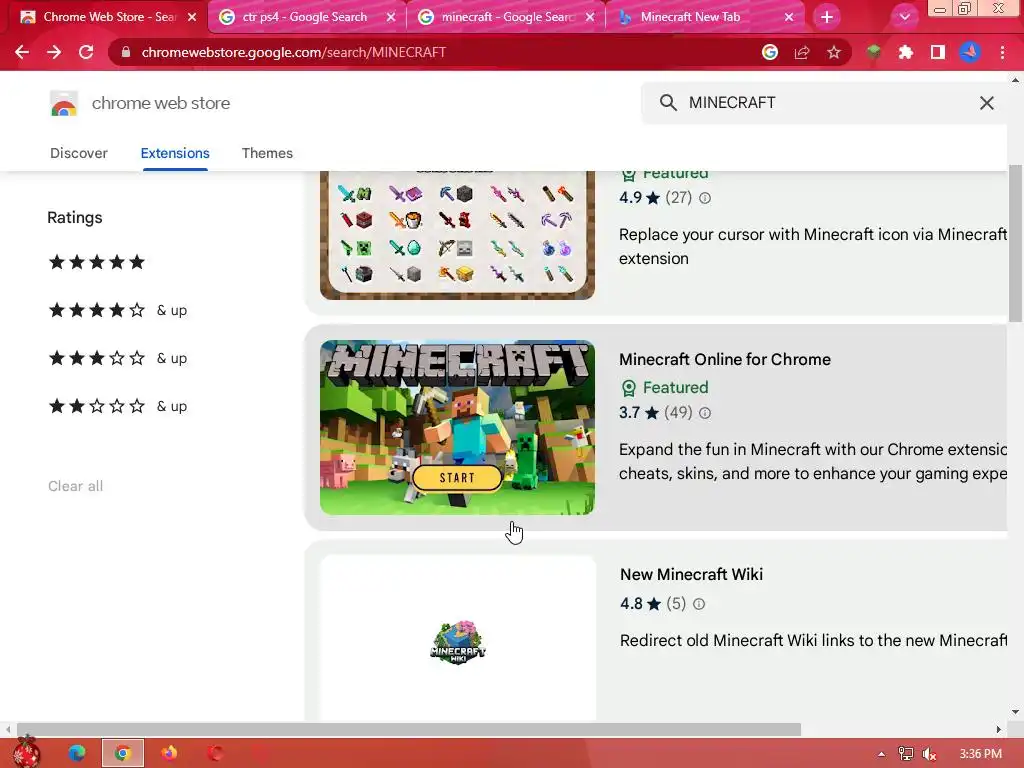Switch to the Extensions tab
This screenshot has width=1024, height=768.
[x=175, y=153]
